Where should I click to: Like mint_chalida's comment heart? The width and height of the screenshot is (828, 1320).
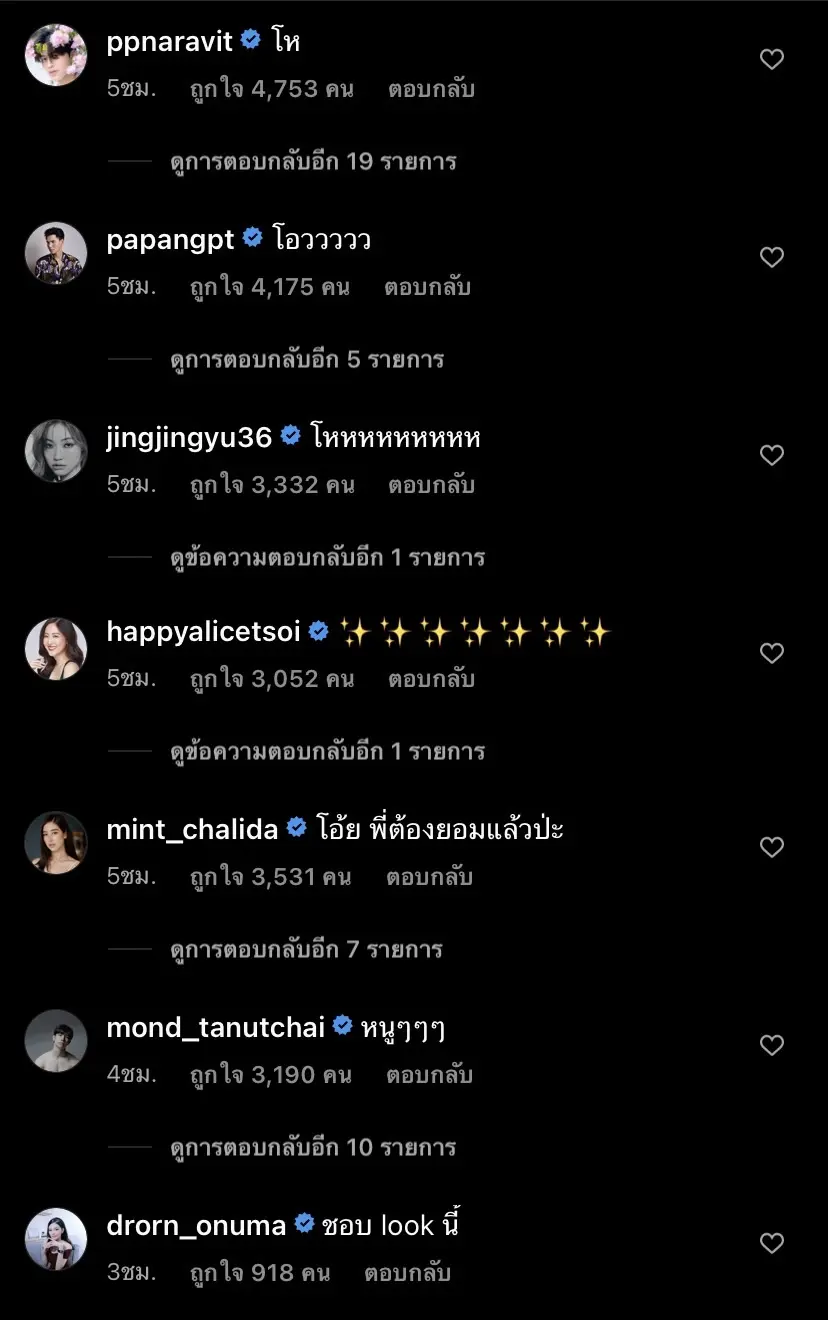[x=771, y=848]
